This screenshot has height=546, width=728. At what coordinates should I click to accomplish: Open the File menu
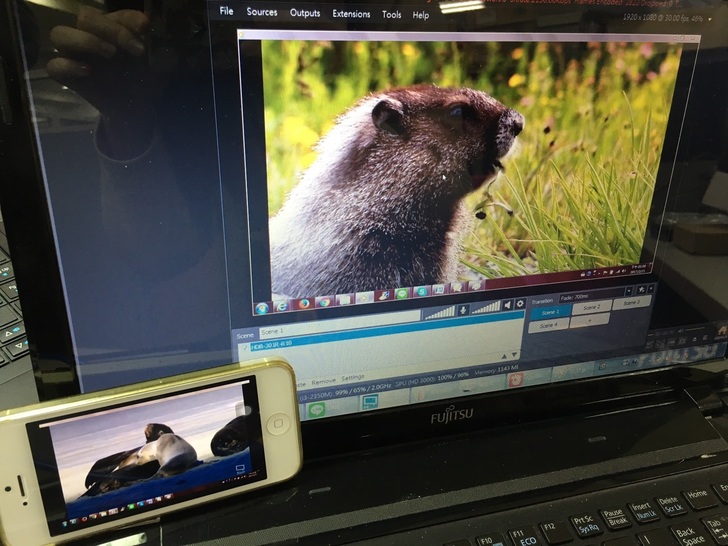[x=226, y=12]
